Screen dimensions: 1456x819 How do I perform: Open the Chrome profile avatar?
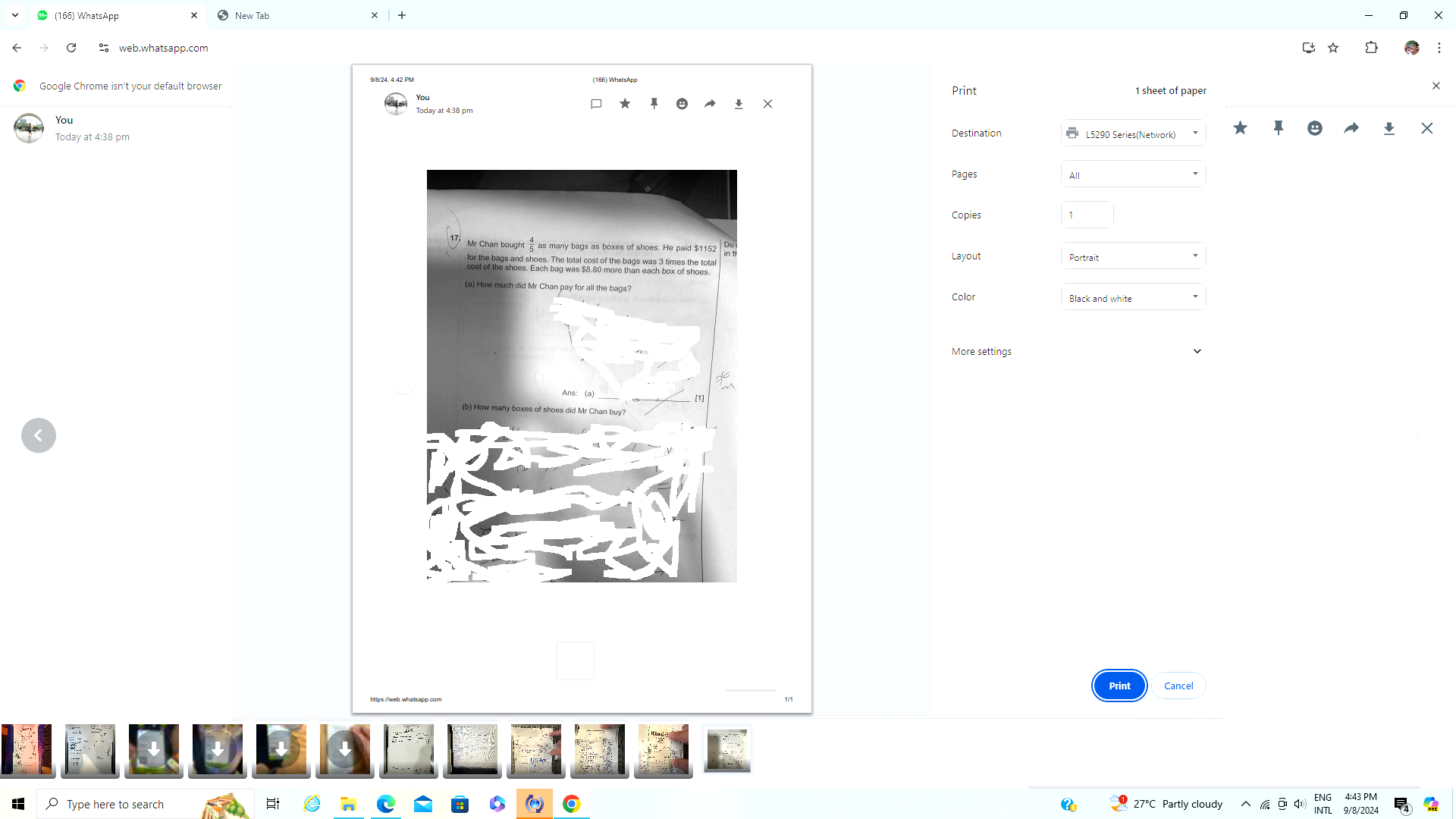(1411, 48)
